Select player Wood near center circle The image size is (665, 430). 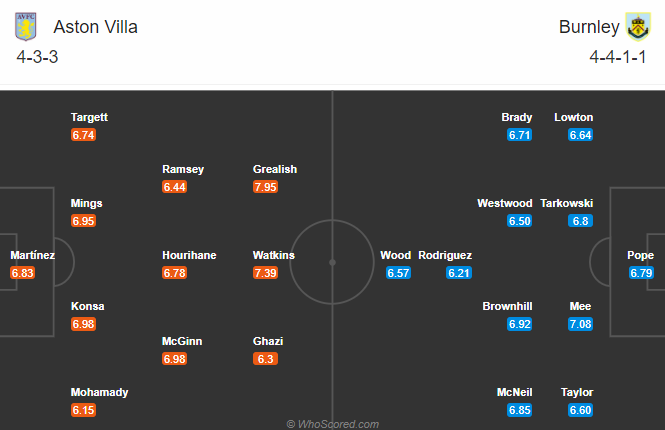pyautogui.click(x=395, y=255)
